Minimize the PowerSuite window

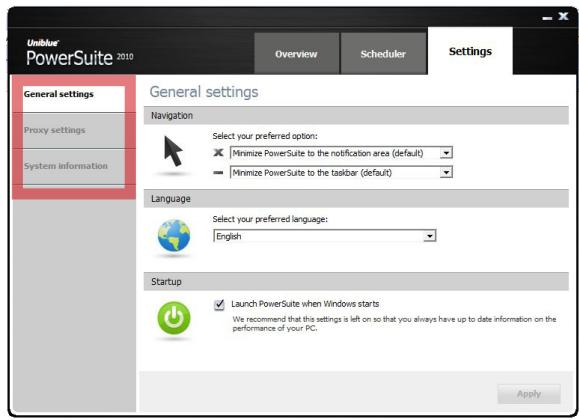click(547, 18)
